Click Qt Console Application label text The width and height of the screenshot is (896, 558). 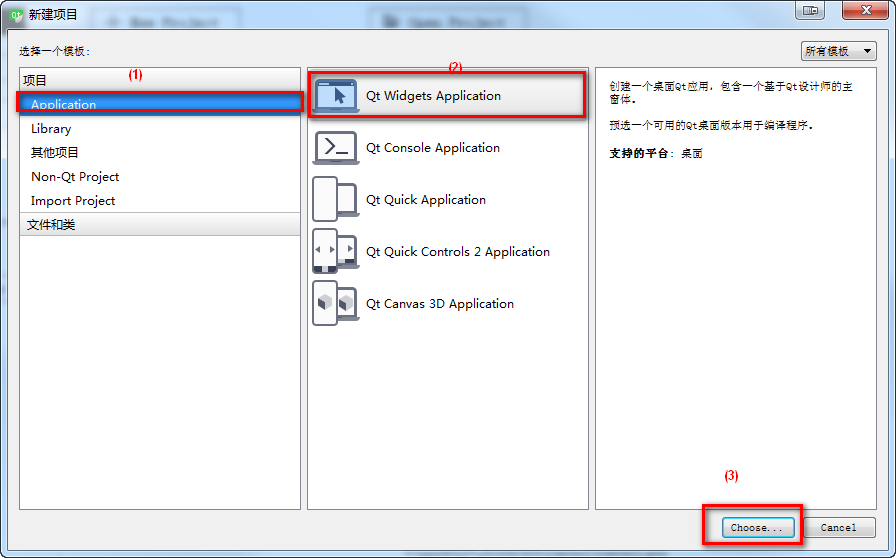point(433,148)
